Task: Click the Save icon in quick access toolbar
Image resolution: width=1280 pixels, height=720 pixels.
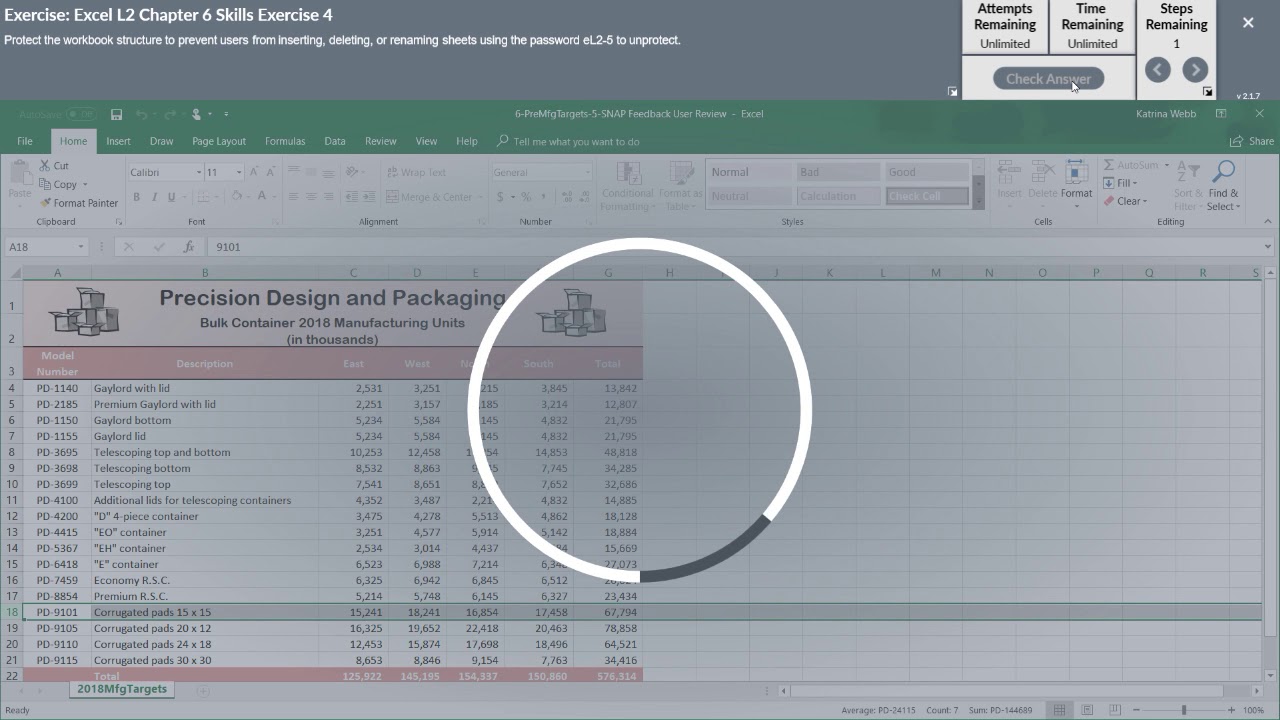Action: [117, 114]
